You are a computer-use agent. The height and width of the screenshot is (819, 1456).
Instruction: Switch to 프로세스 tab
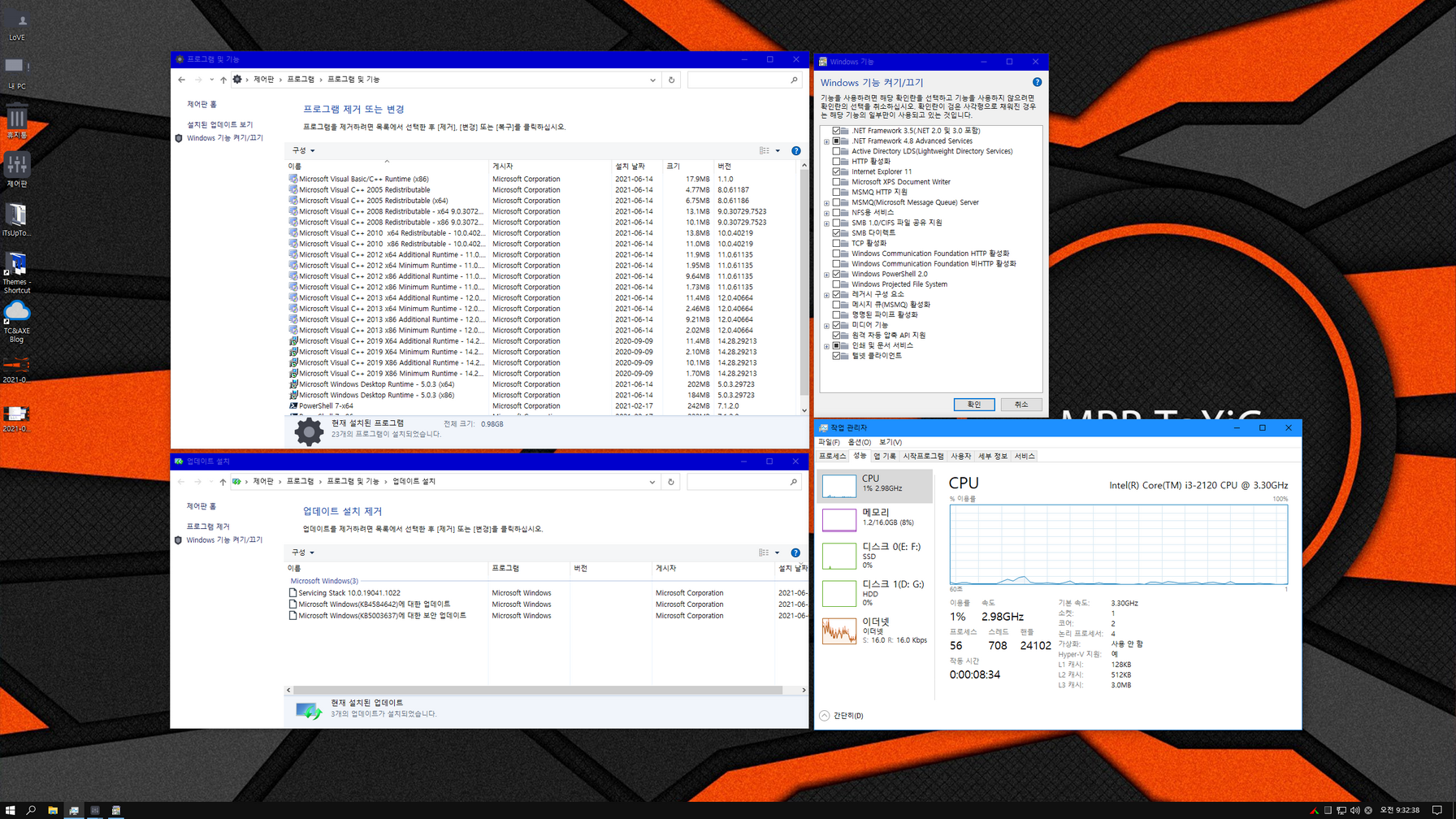(833, 457)
